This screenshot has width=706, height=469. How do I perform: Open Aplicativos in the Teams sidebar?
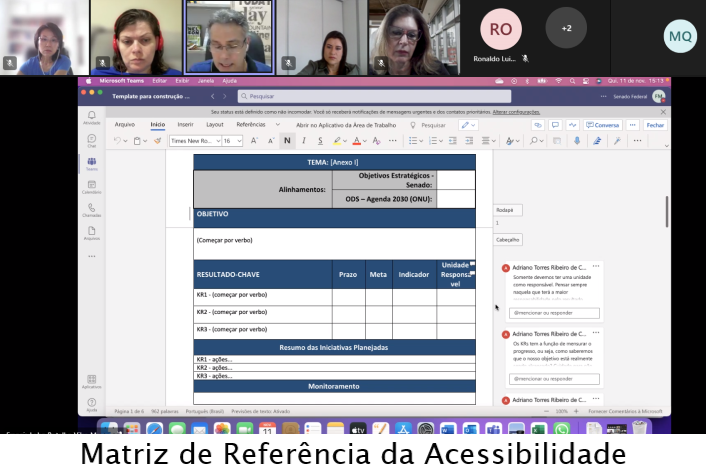(x=91, y=380)
